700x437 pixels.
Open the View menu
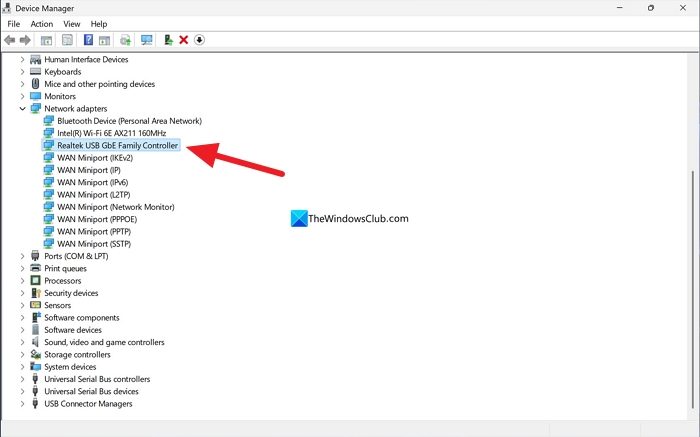pos(71,24)
